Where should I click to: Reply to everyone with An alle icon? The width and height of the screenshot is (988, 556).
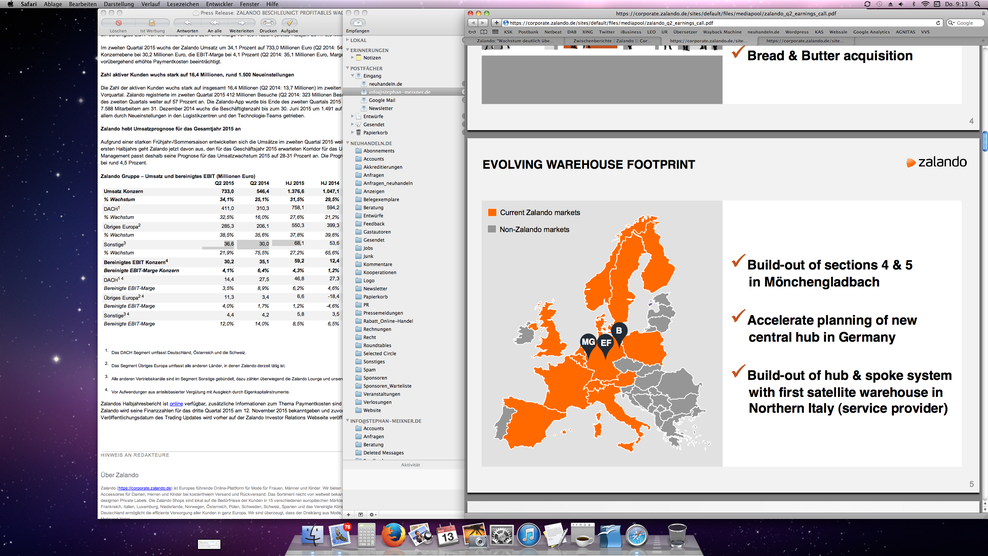coord(214,23)
